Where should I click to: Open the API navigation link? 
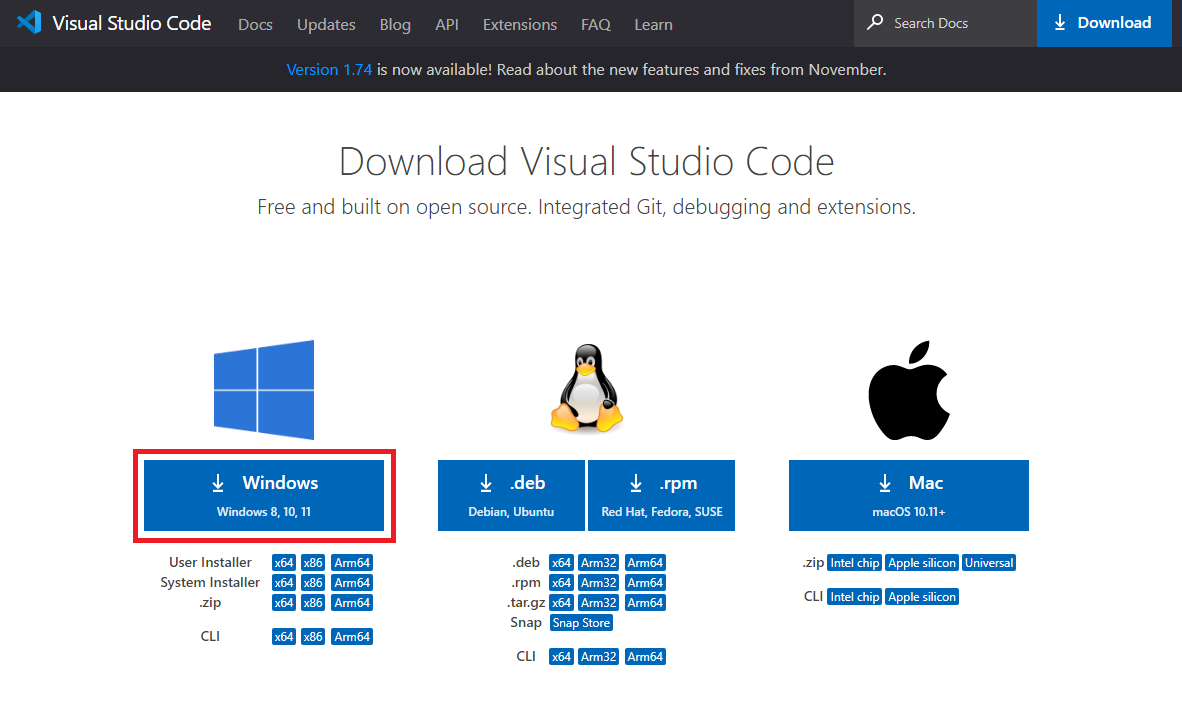click(x=446, y=24)
